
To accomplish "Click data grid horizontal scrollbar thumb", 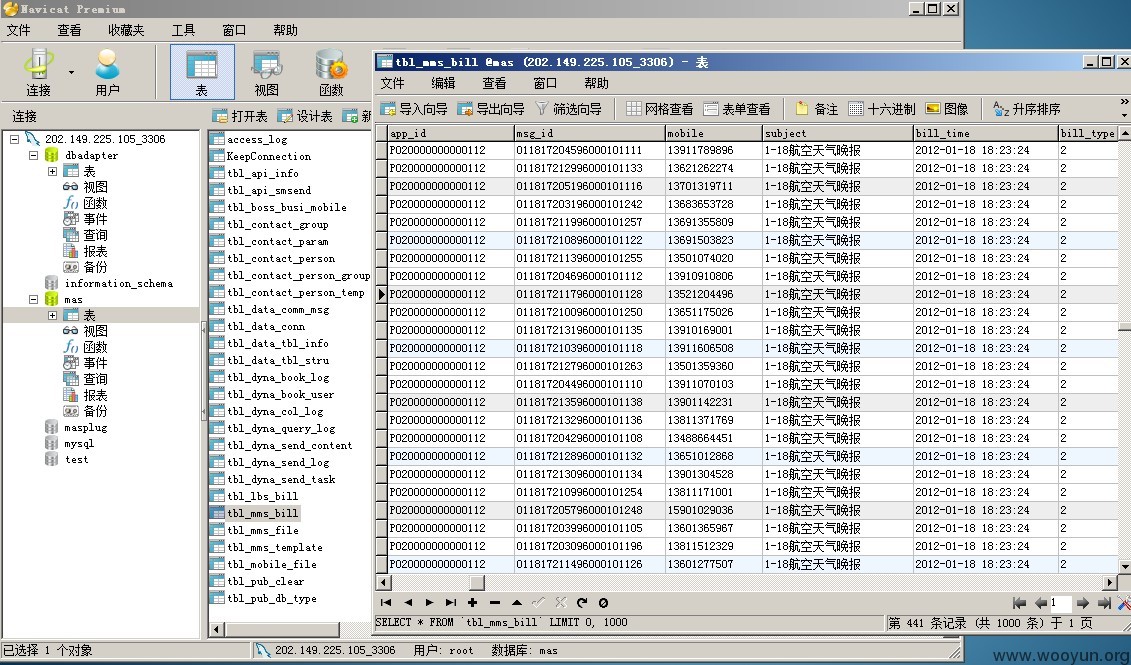I will pos(478,582).
